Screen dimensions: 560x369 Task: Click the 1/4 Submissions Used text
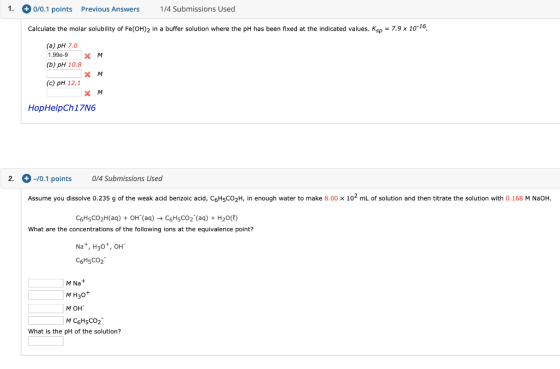[198, 9]
